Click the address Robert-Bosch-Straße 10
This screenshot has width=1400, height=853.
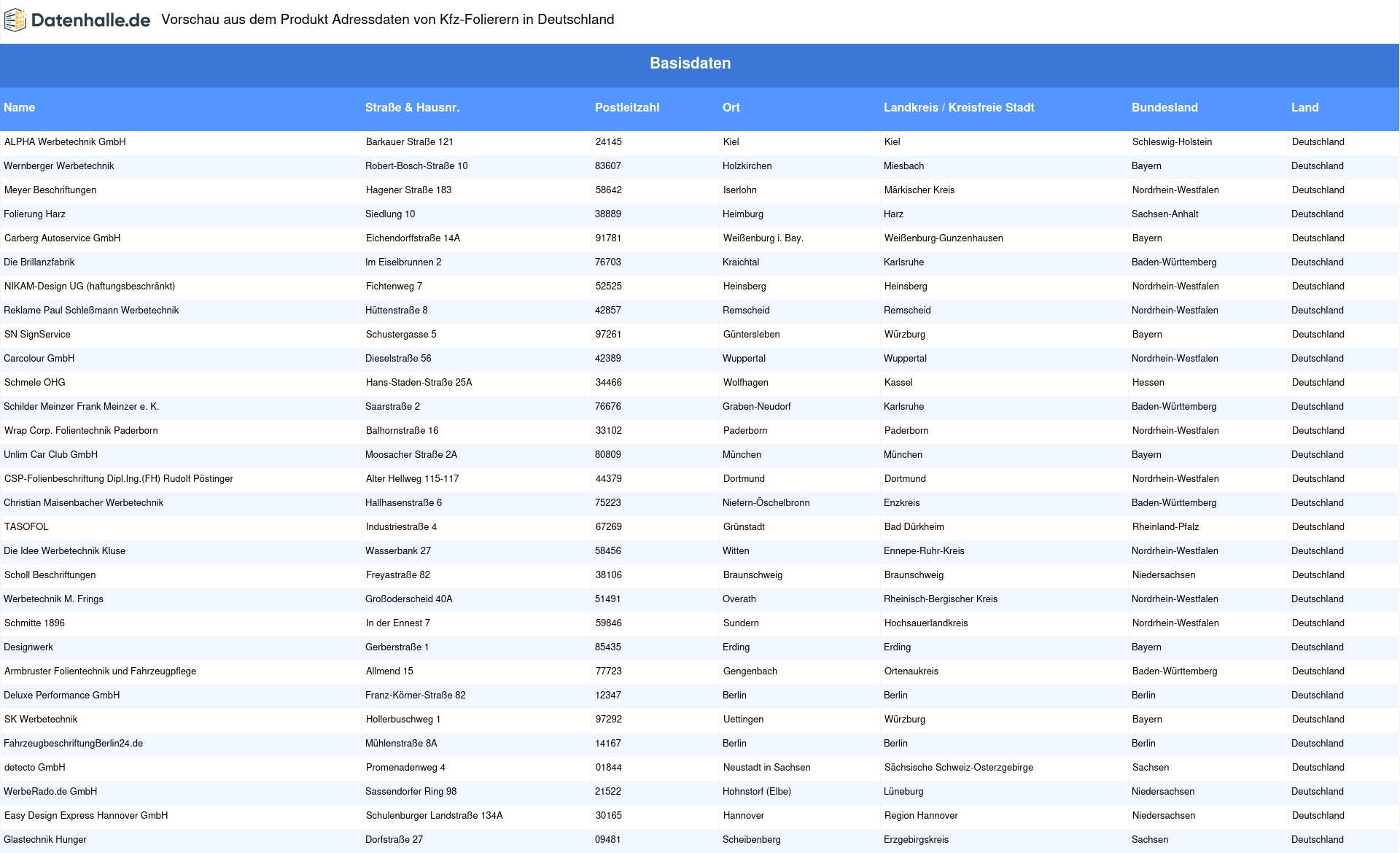(416, 166)
